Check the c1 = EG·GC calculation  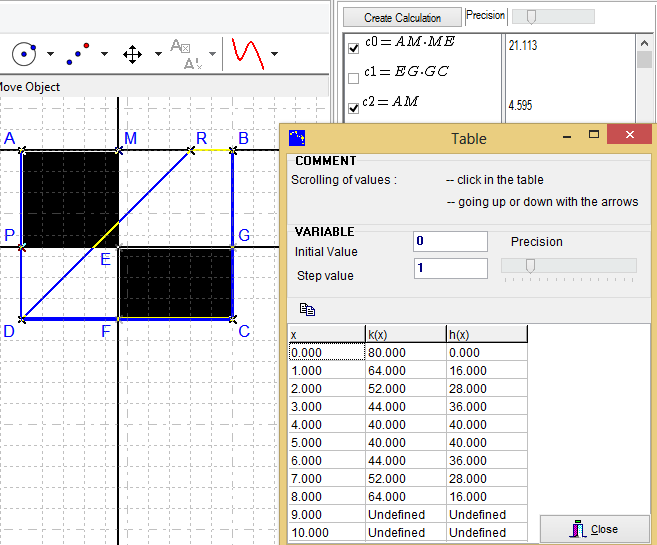[x=354, y=78]
